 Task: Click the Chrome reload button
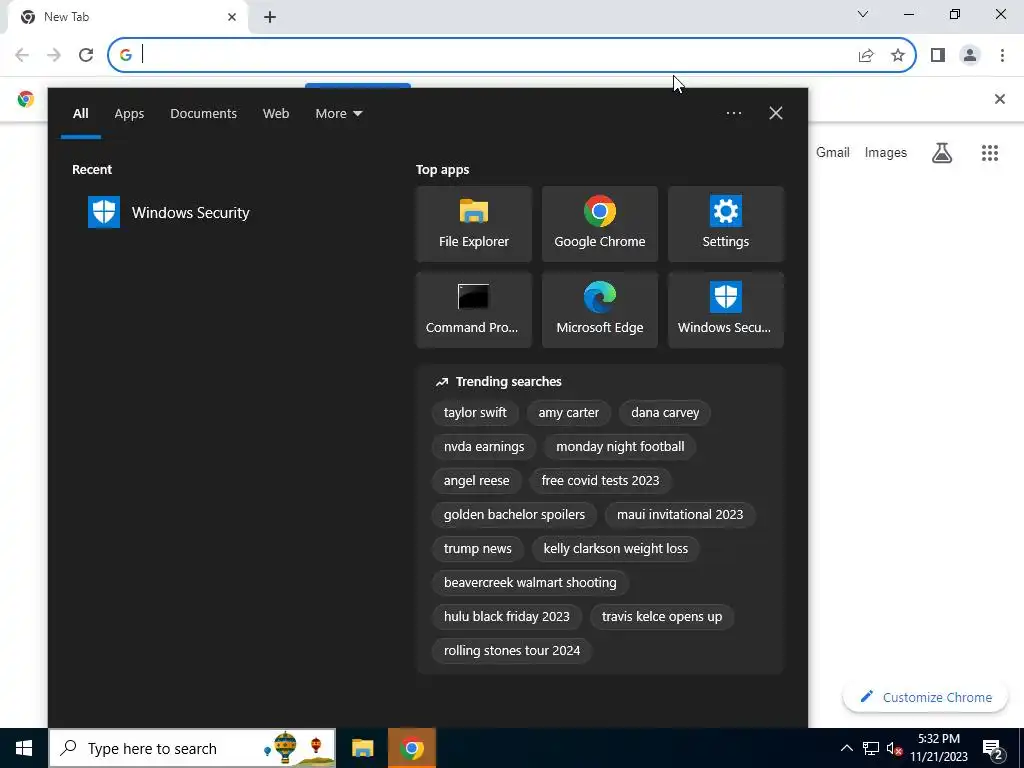(86, 55)
